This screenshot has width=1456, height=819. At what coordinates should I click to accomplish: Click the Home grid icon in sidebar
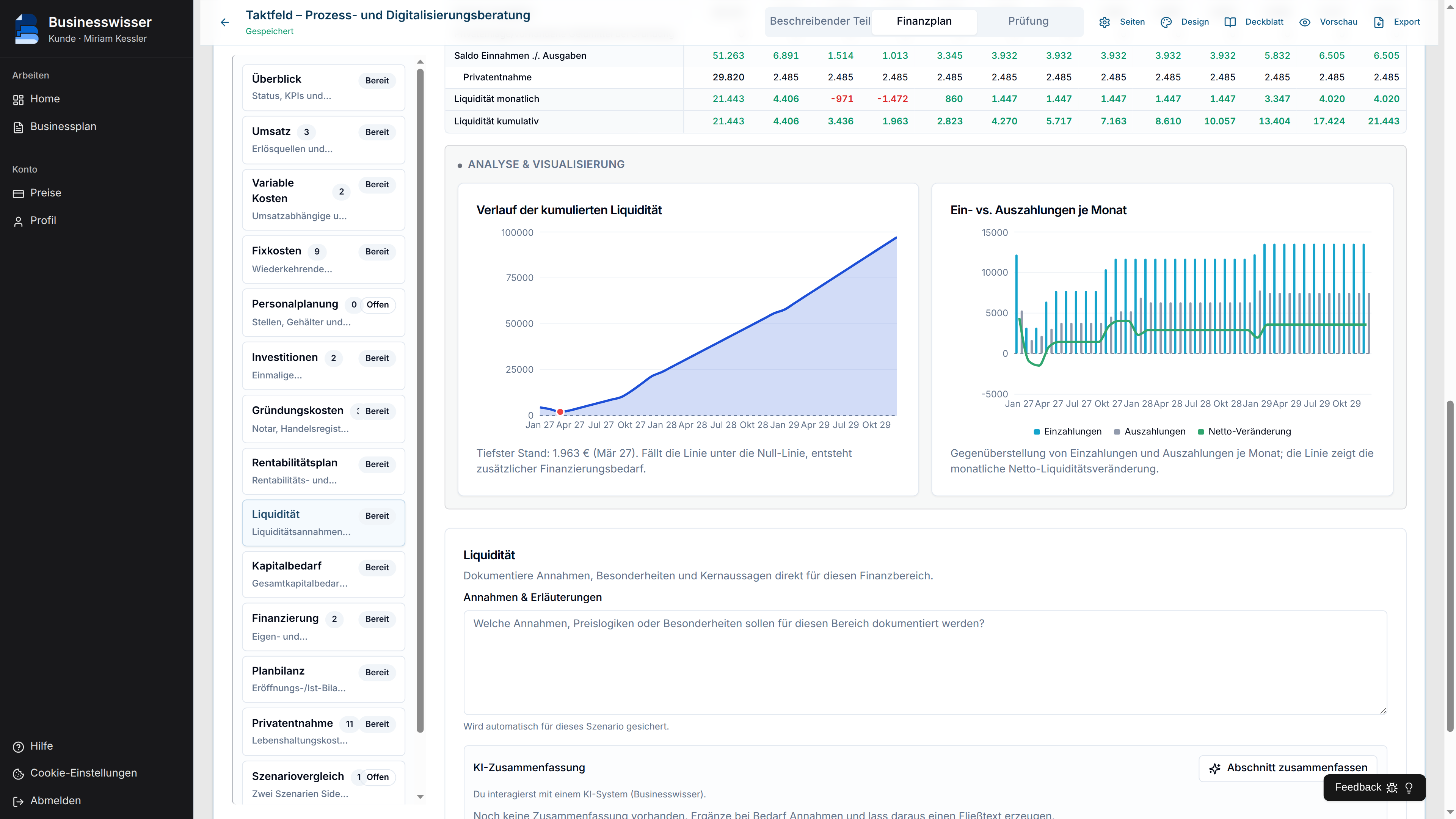tap(18, 99)
